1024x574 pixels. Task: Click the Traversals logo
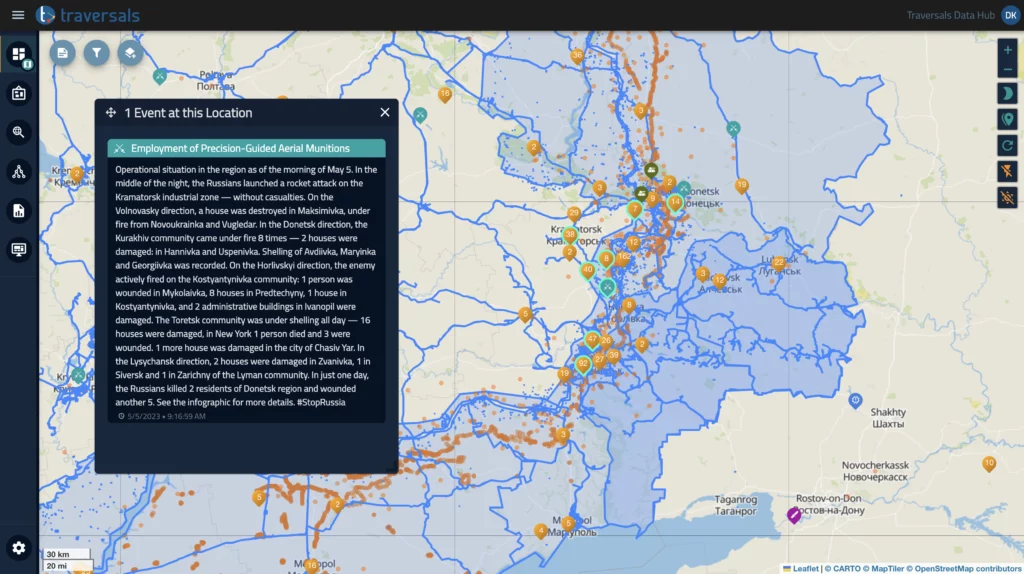[88, 14]
